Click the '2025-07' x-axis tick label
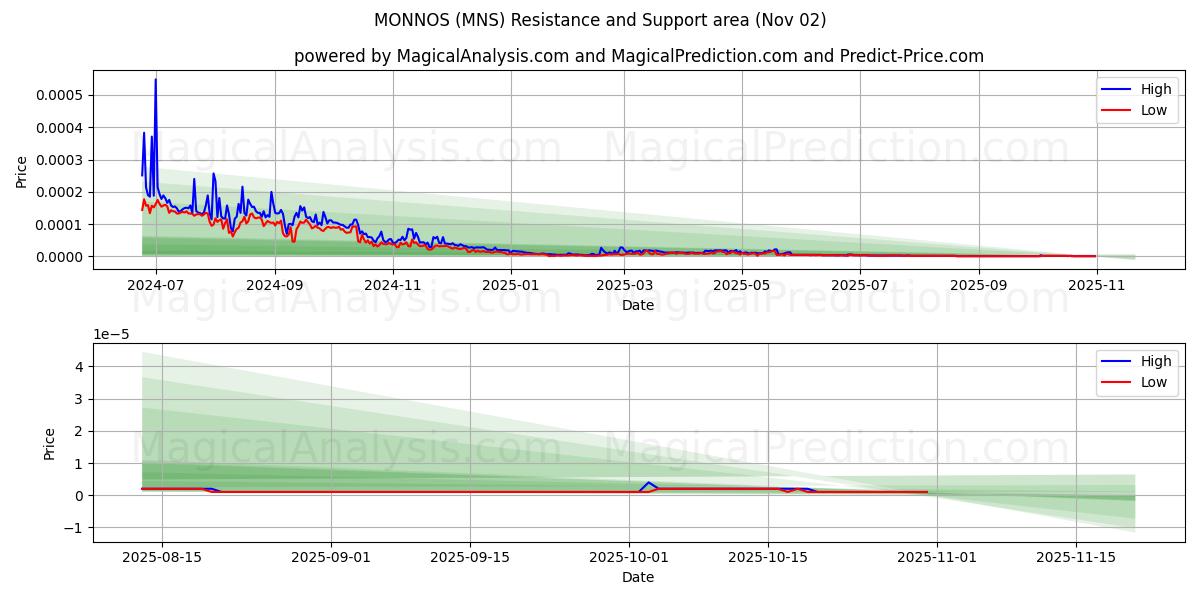 [x=860, y=285]
